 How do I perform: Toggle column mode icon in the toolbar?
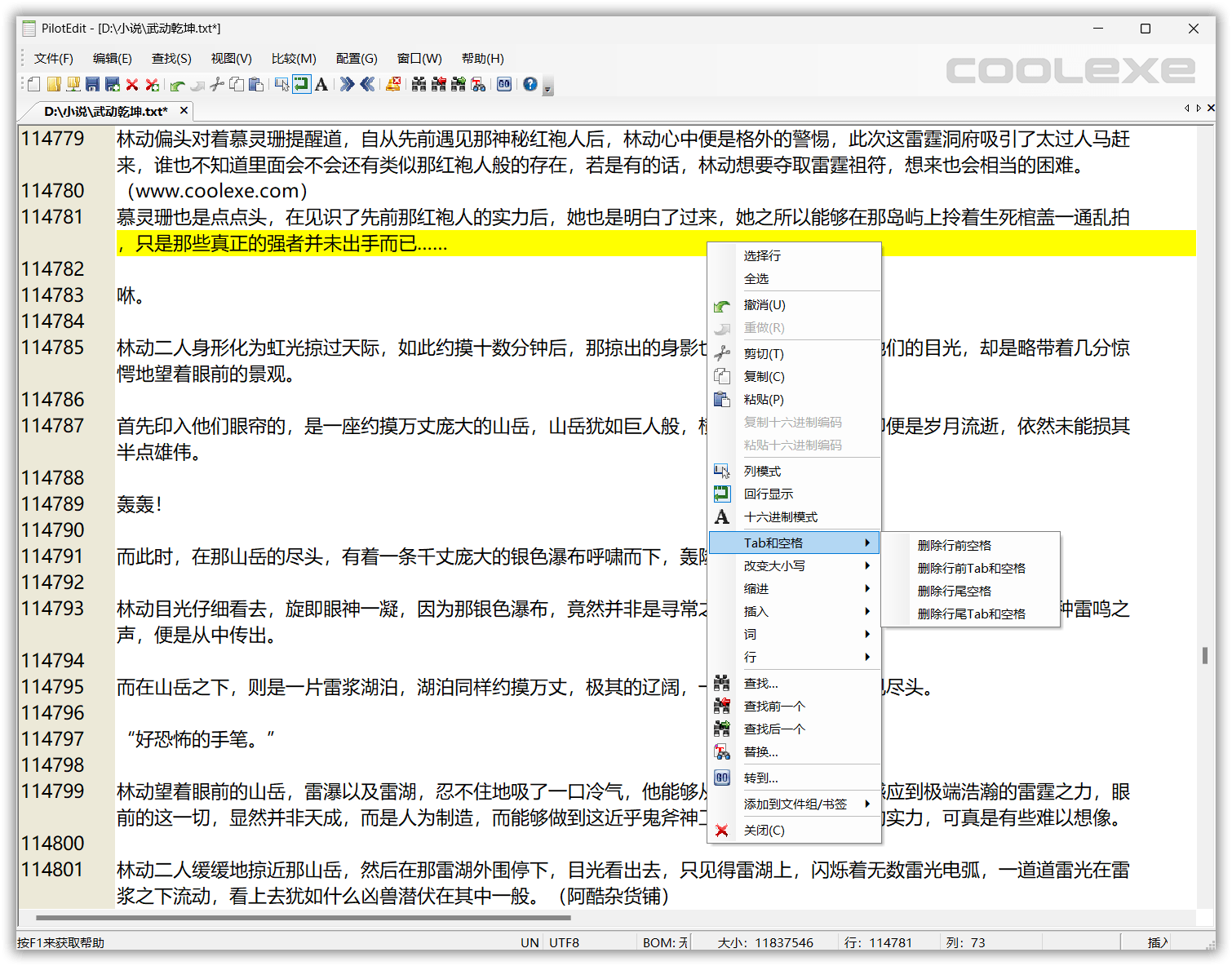click(282, 84)
